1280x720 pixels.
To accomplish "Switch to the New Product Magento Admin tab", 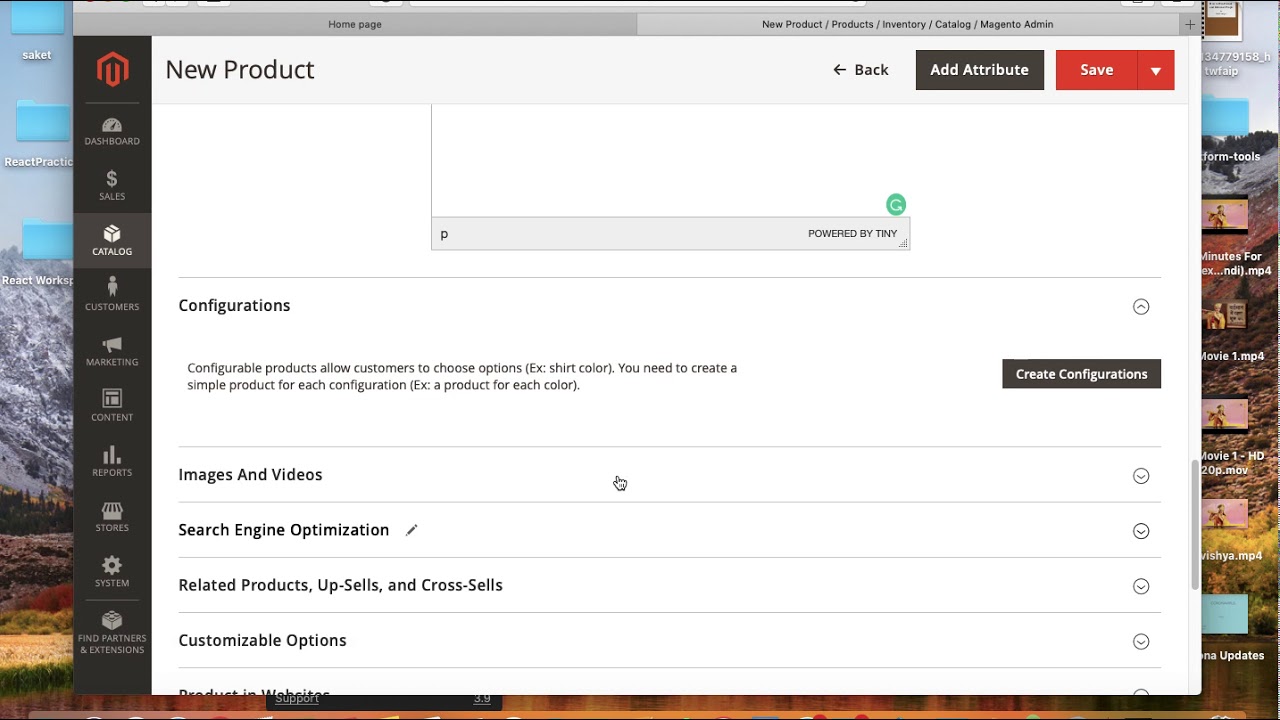I will [x=907, y=24].
